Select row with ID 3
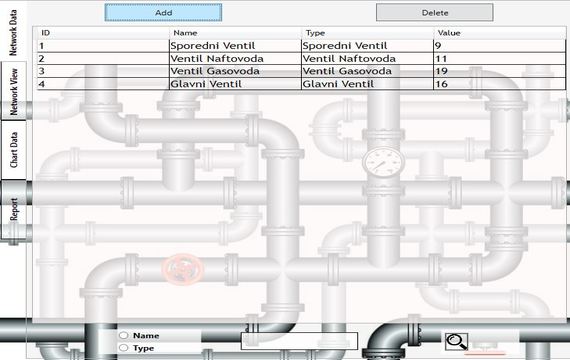 tap(301, 71)
